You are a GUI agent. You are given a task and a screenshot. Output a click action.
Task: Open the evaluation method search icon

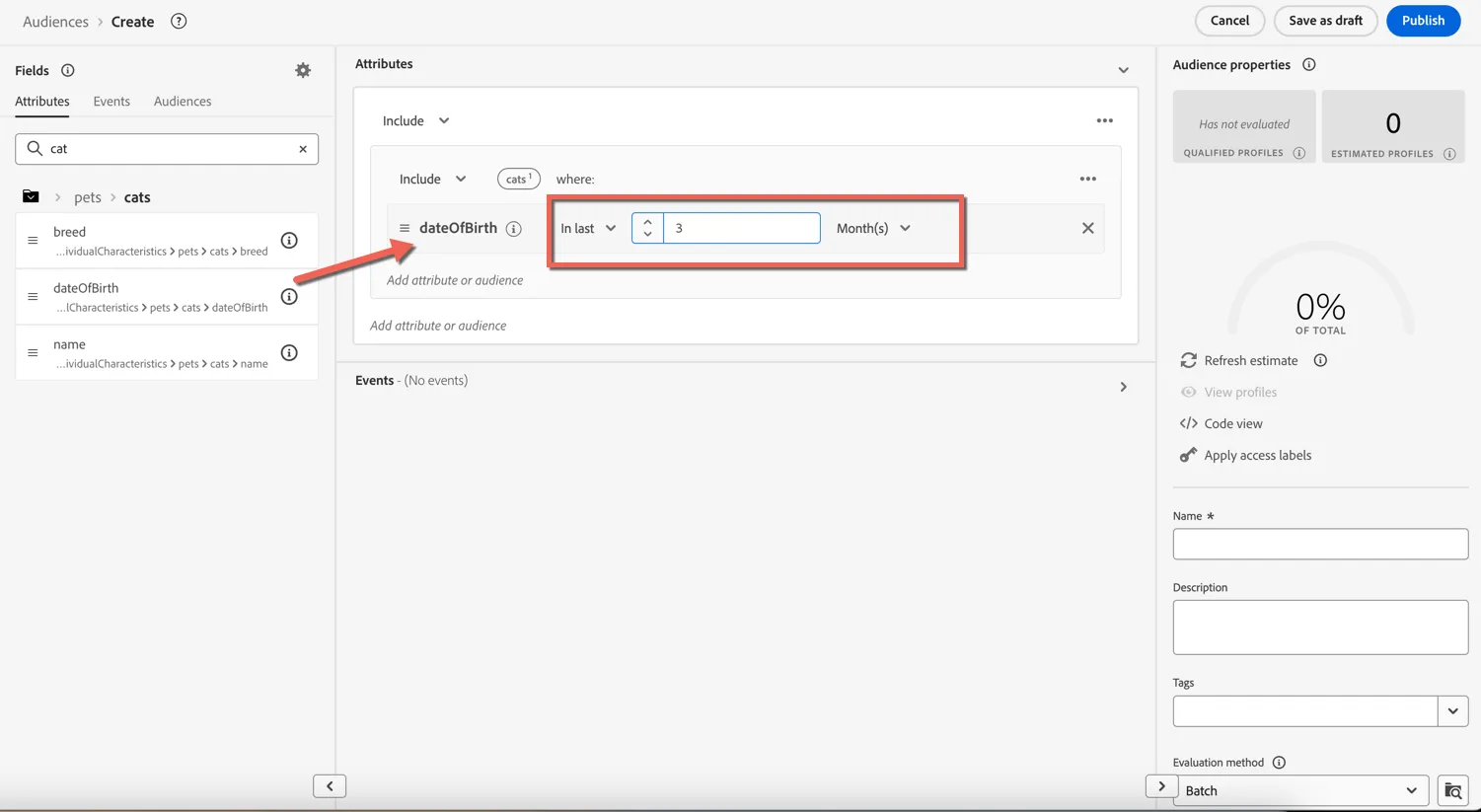(x=1452, y=790)
